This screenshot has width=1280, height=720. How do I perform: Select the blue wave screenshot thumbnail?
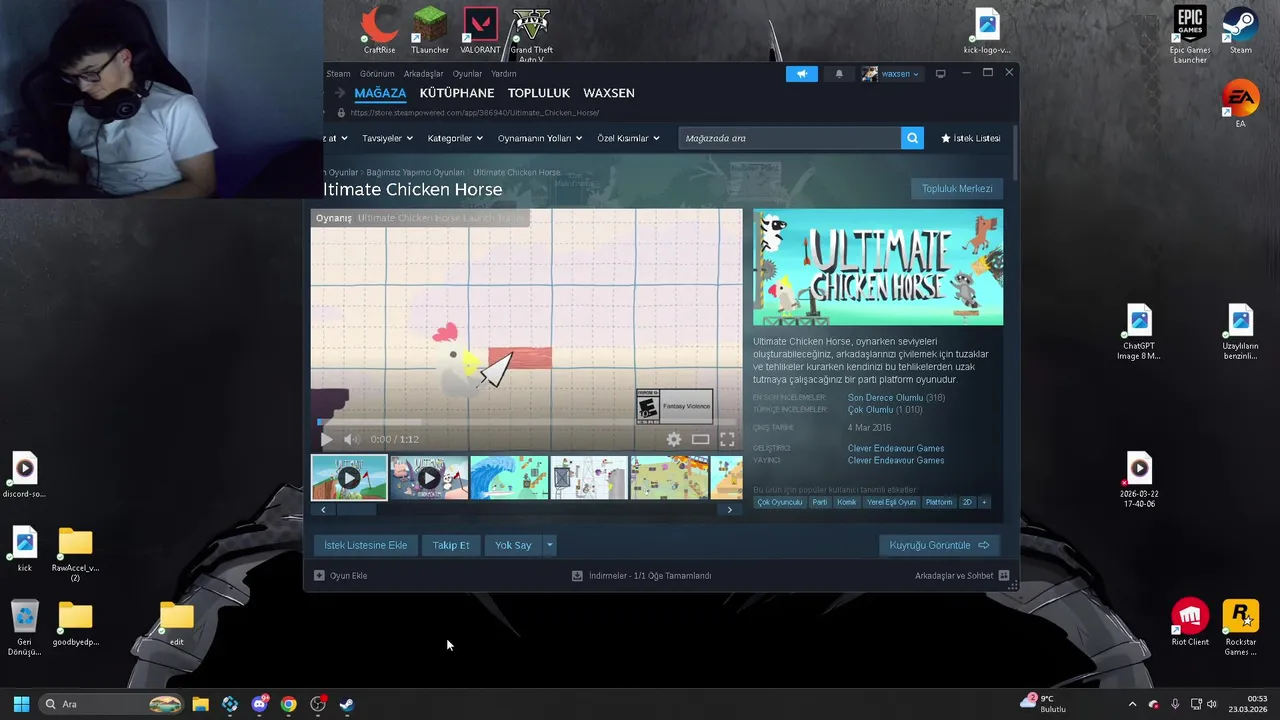tap(509, 478)
